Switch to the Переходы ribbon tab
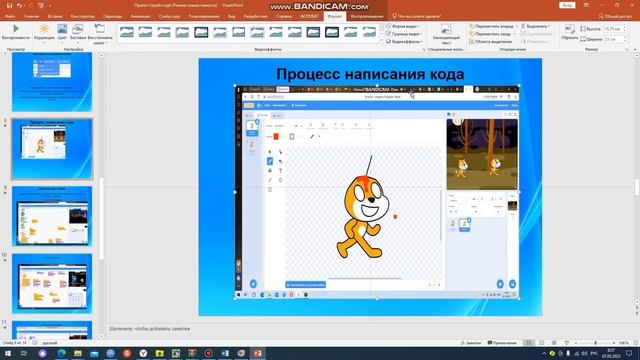640x360 pixels. [112, 16]
